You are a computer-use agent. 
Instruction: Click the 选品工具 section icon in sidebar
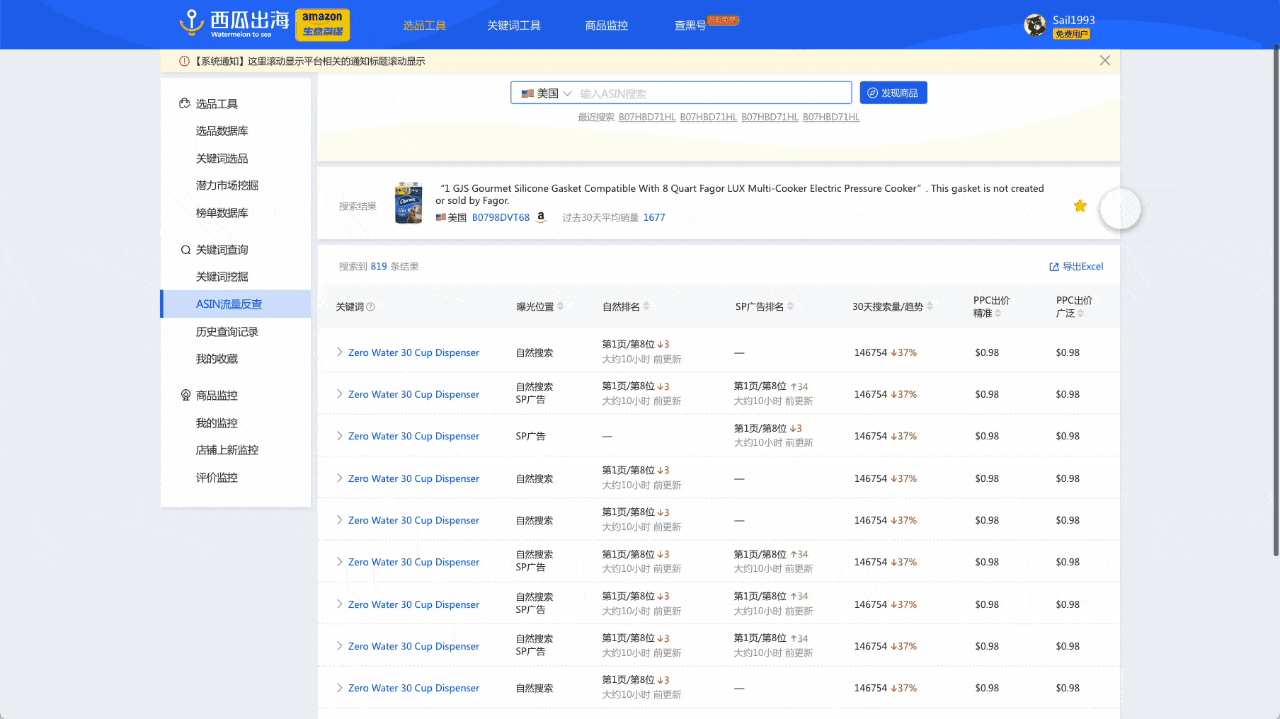click(183, 103)
